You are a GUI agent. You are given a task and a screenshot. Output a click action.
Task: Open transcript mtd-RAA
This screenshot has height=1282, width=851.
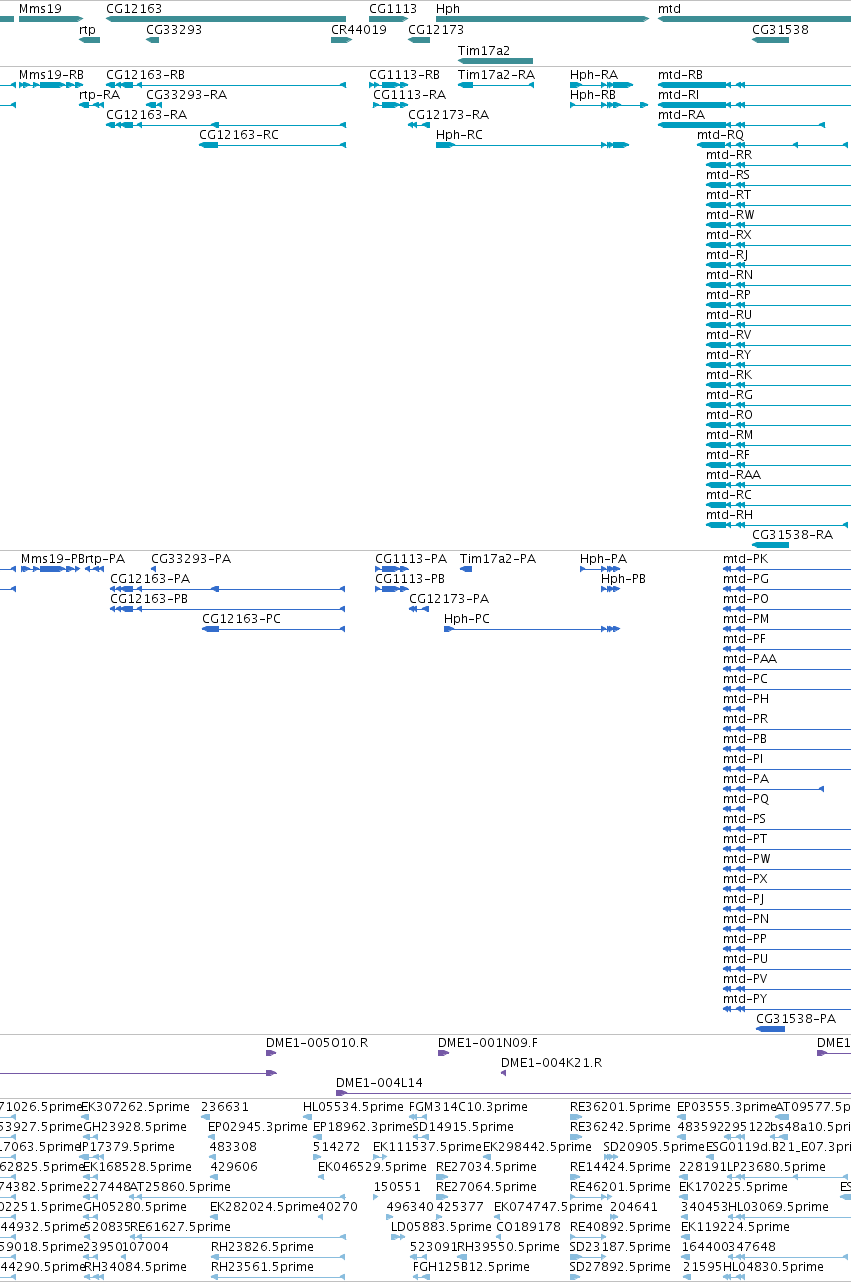[x=778, y=486]
